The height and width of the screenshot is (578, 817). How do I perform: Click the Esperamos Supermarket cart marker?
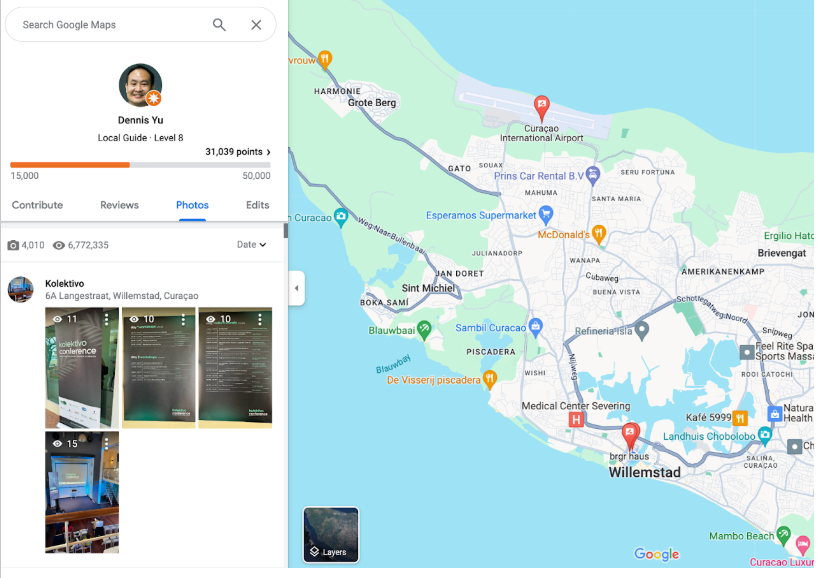[546, 214]
